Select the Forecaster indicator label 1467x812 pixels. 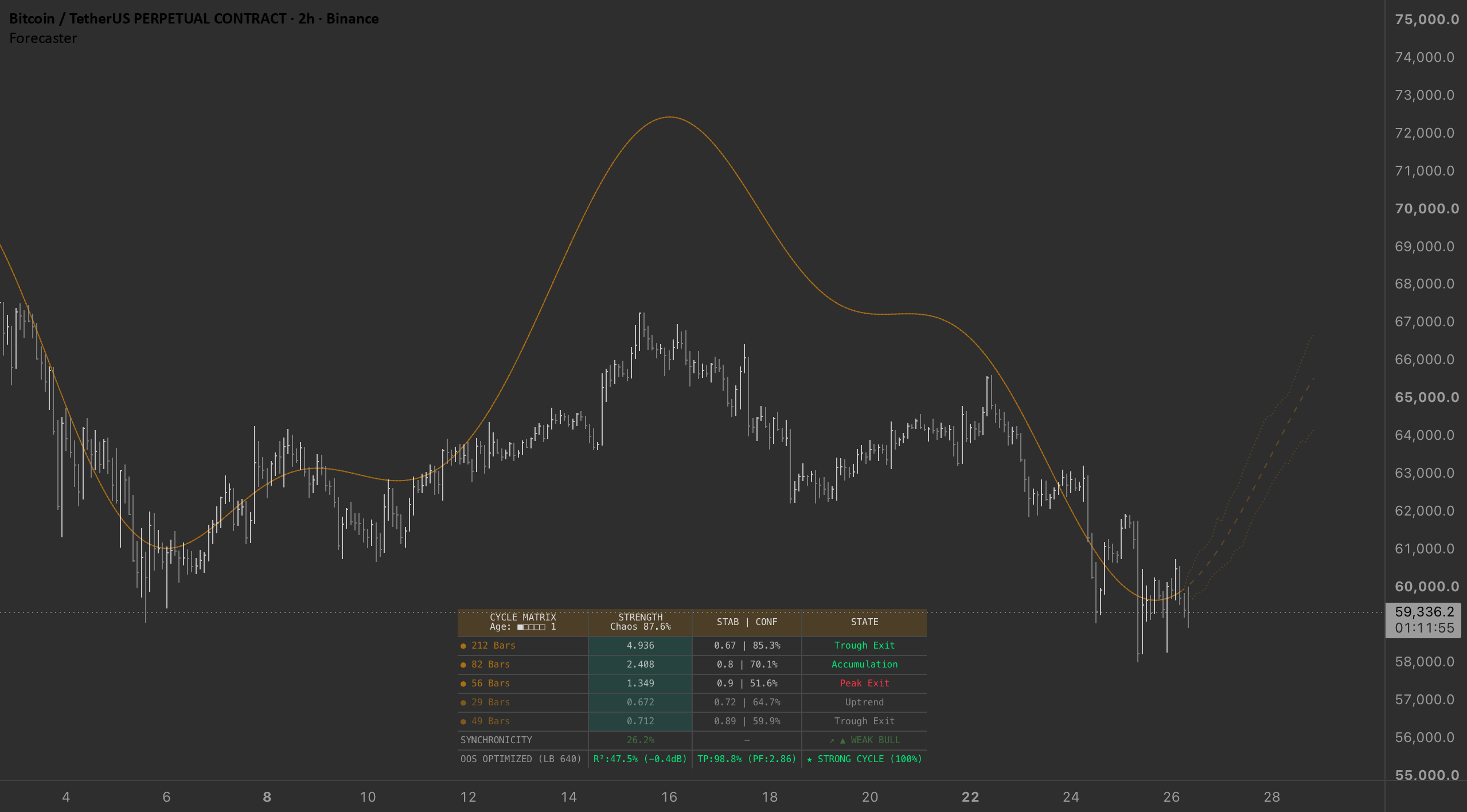point(43,38)
